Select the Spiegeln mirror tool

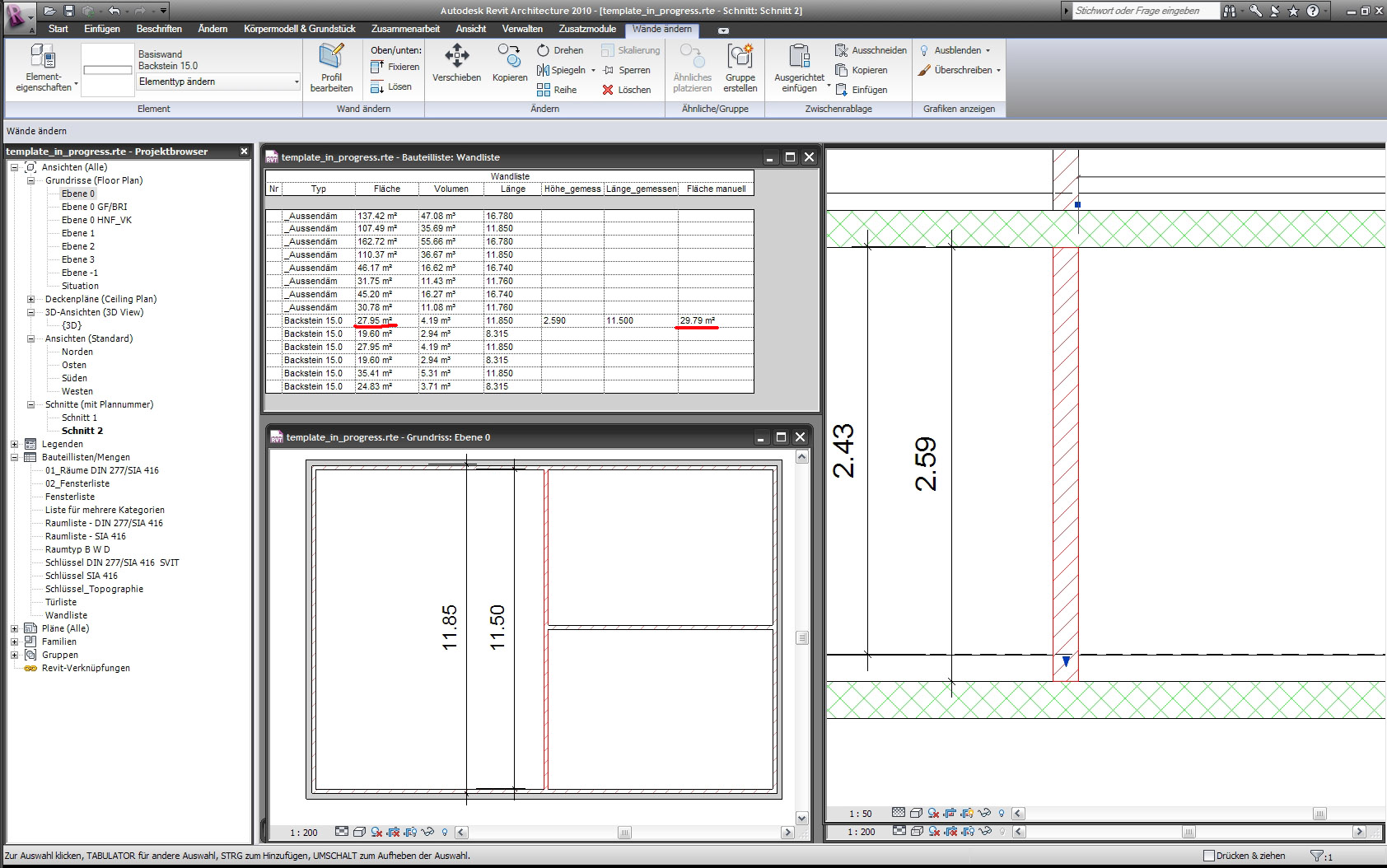561,70
